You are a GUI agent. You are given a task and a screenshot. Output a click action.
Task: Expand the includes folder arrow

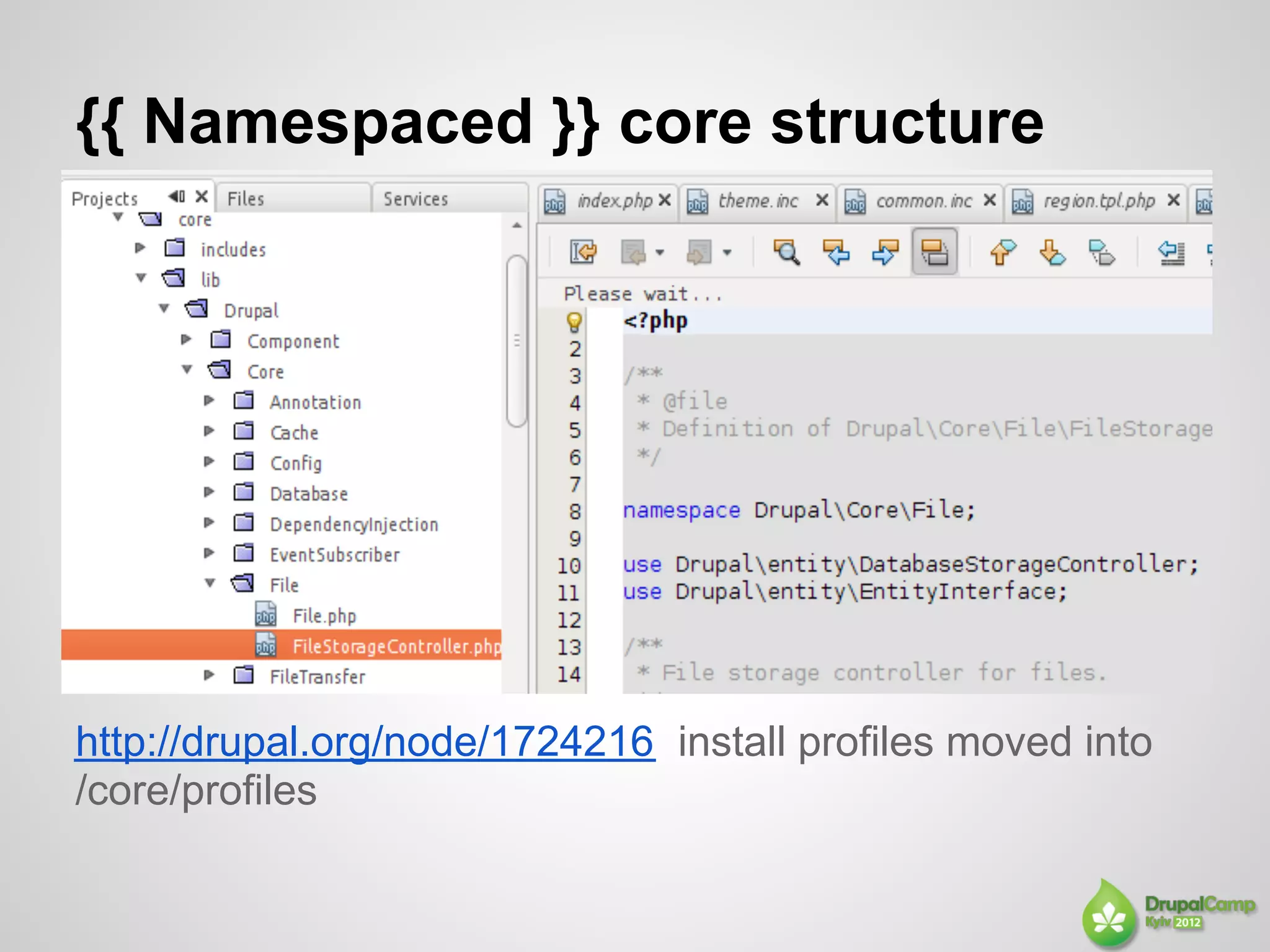tap(140, 248)
